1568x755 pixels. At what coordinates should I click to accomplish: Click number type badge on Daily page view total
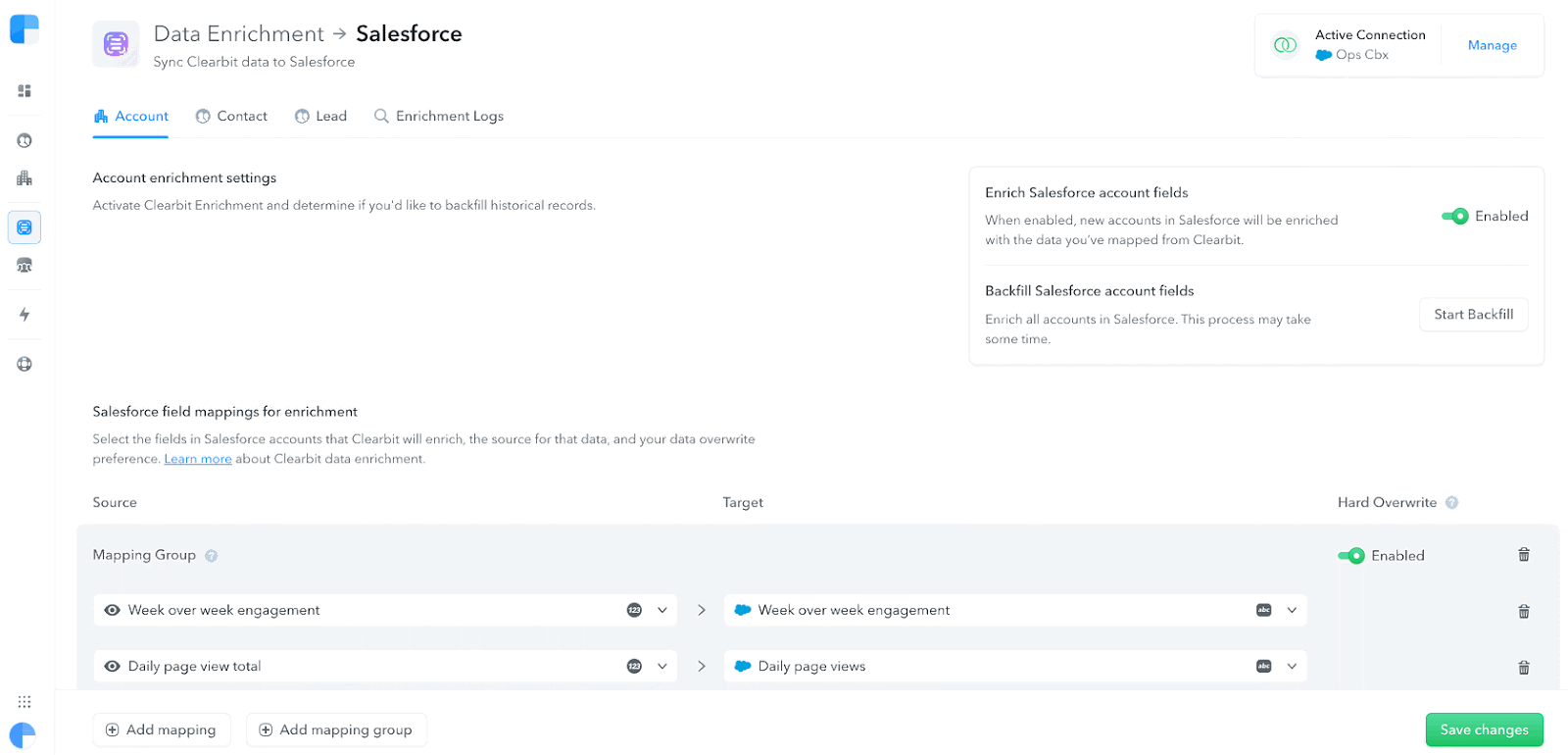tap(634, 666)
